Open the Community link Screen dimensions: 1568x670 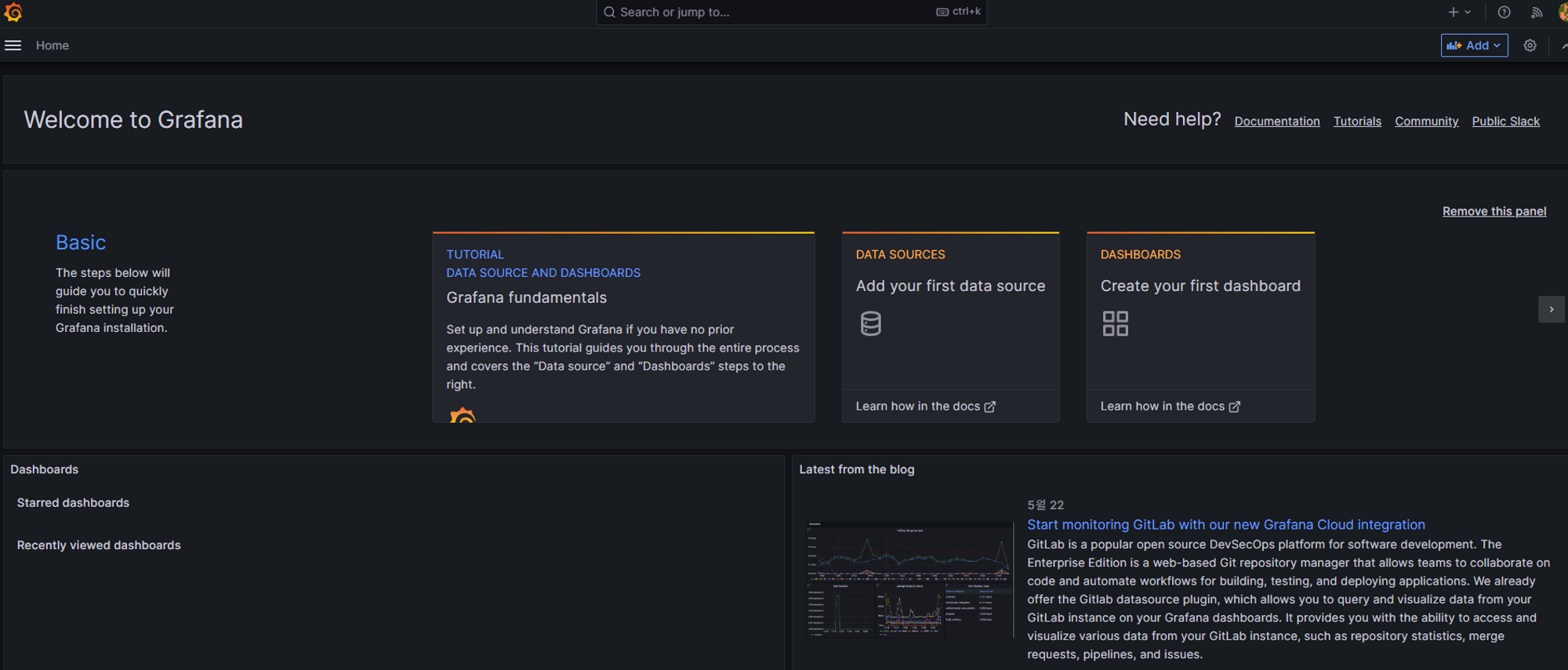point(1426,121)
